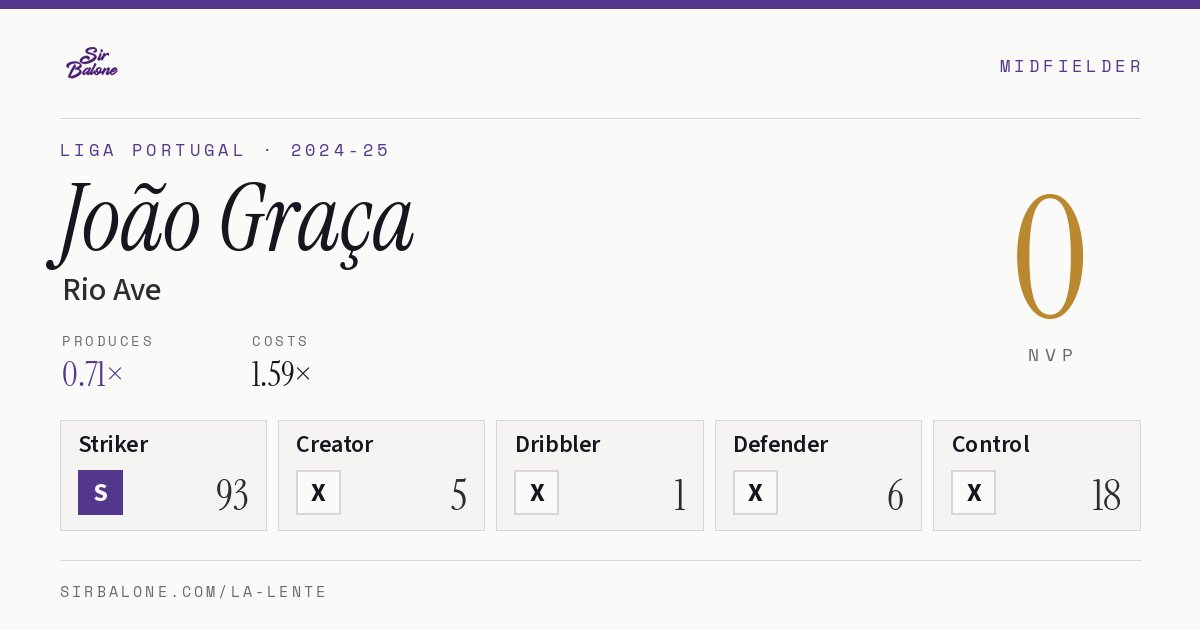Click the X badge in Defender card
The height and width of the screenshot is (630, 1200).
pyautogui.click(x=755, y=492)
